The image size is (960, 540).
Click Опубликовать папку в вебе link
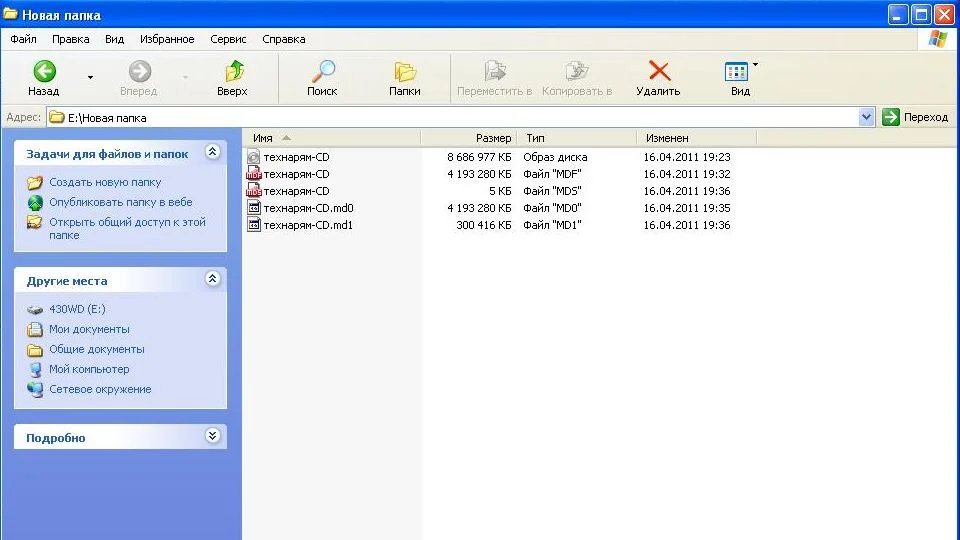pos(121,202)
